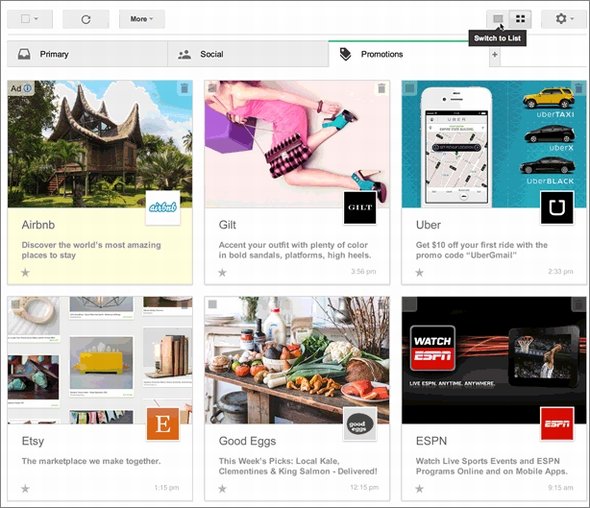Check the Gilt card checkbox
This screenshot has height=508, width=590.
pyautogui.click(x=213, y=88)
